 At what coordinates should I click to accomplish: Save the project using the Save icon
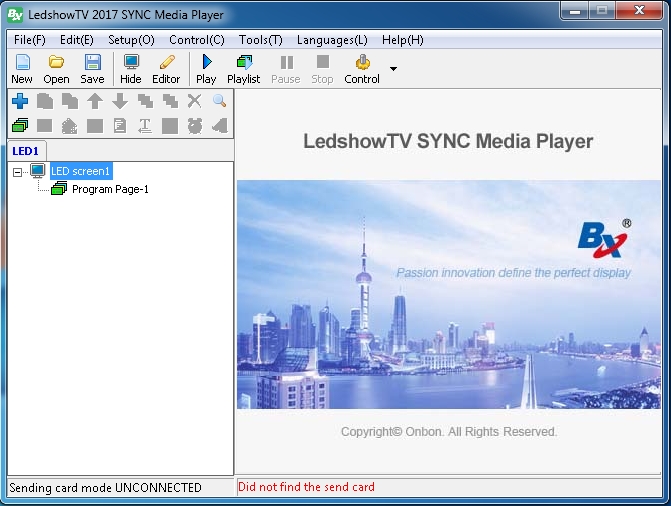(92, 68)
